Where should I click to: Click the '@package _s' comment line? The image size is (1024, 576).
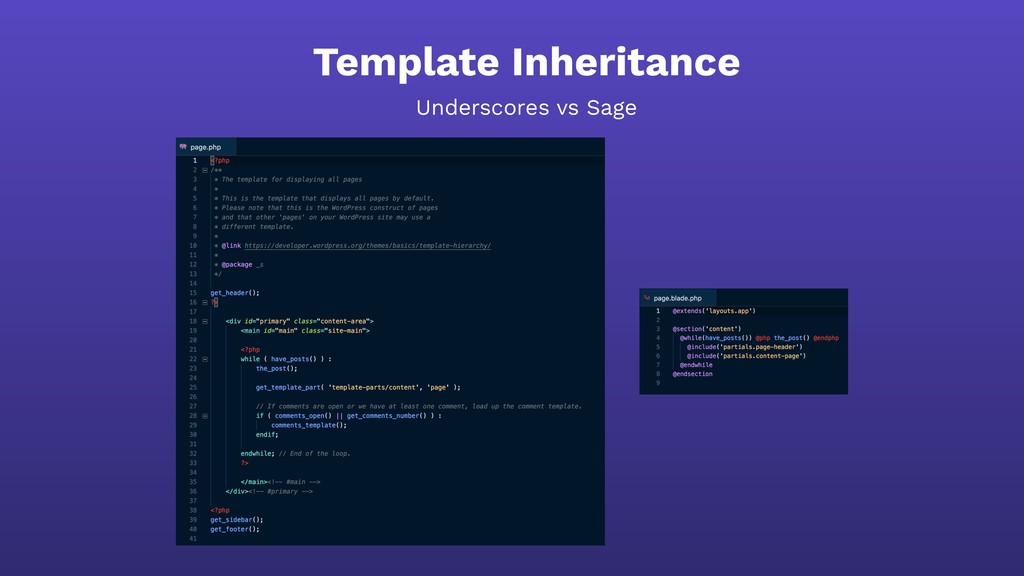(x=239, y=264)
